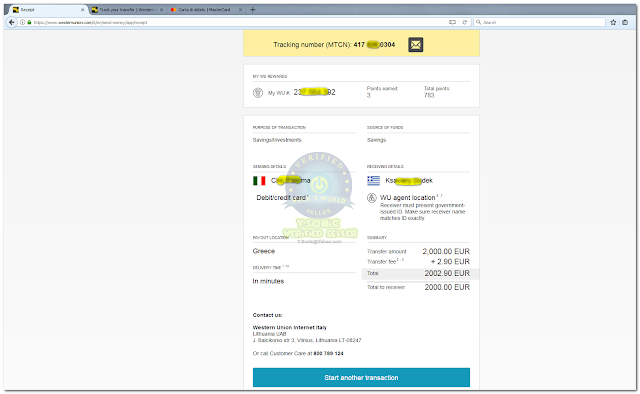Screen dimensions: 640x394
Task: Click the magnifier icon in the search box
Action: [478, 22]
